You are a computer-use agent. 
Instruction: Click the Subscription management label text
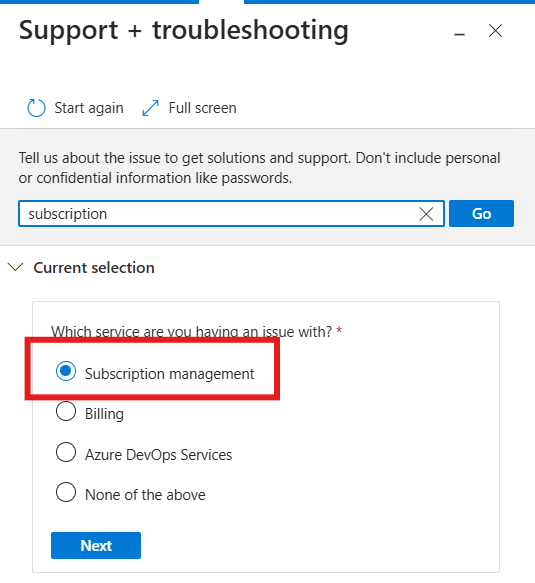[170, 374]
